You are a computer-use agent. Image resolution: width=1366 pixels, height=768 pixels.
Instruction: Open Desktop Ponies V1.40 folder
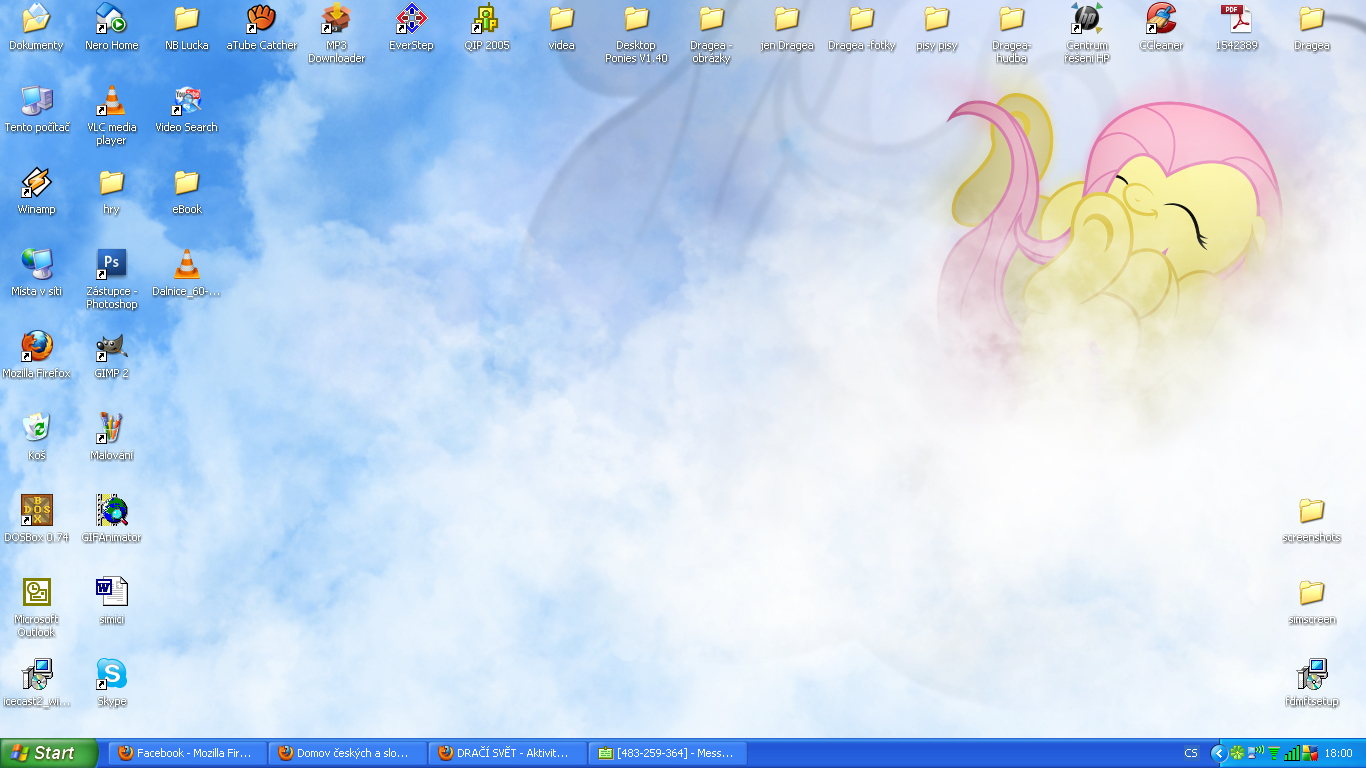click(636, 33)
